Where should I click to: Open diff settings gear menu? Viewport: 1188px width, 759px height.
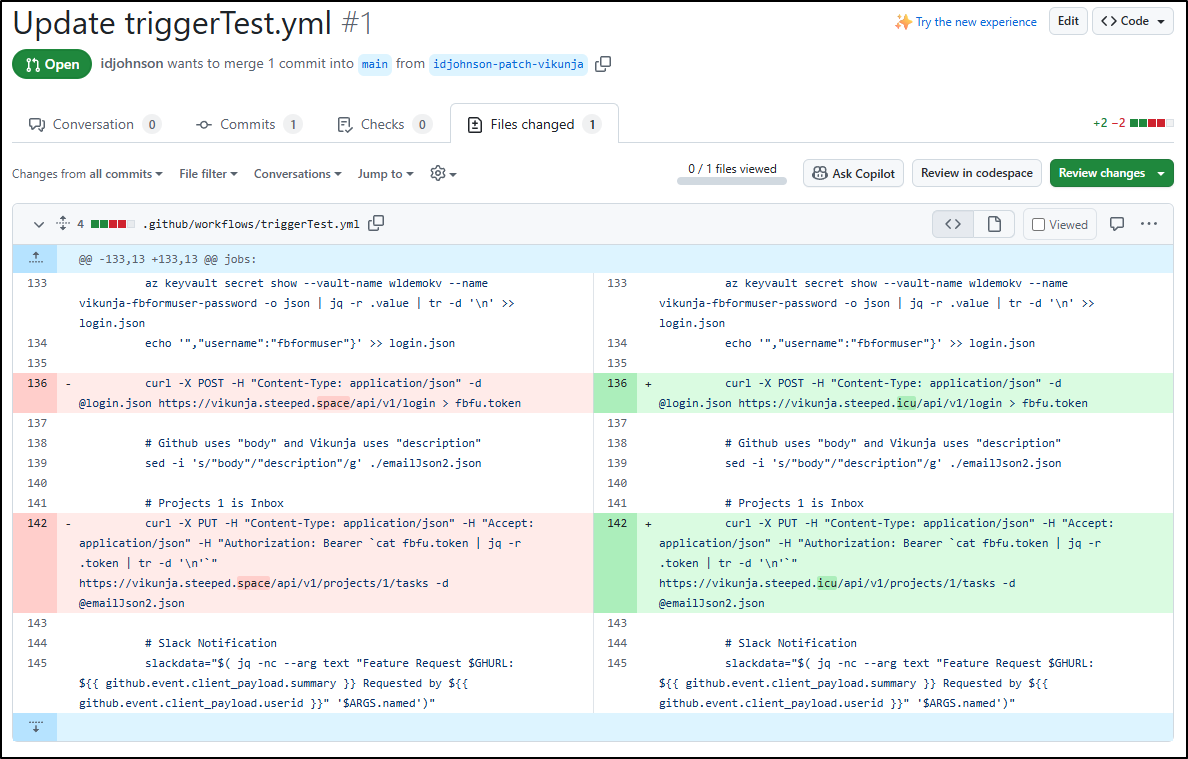[442, 174]
